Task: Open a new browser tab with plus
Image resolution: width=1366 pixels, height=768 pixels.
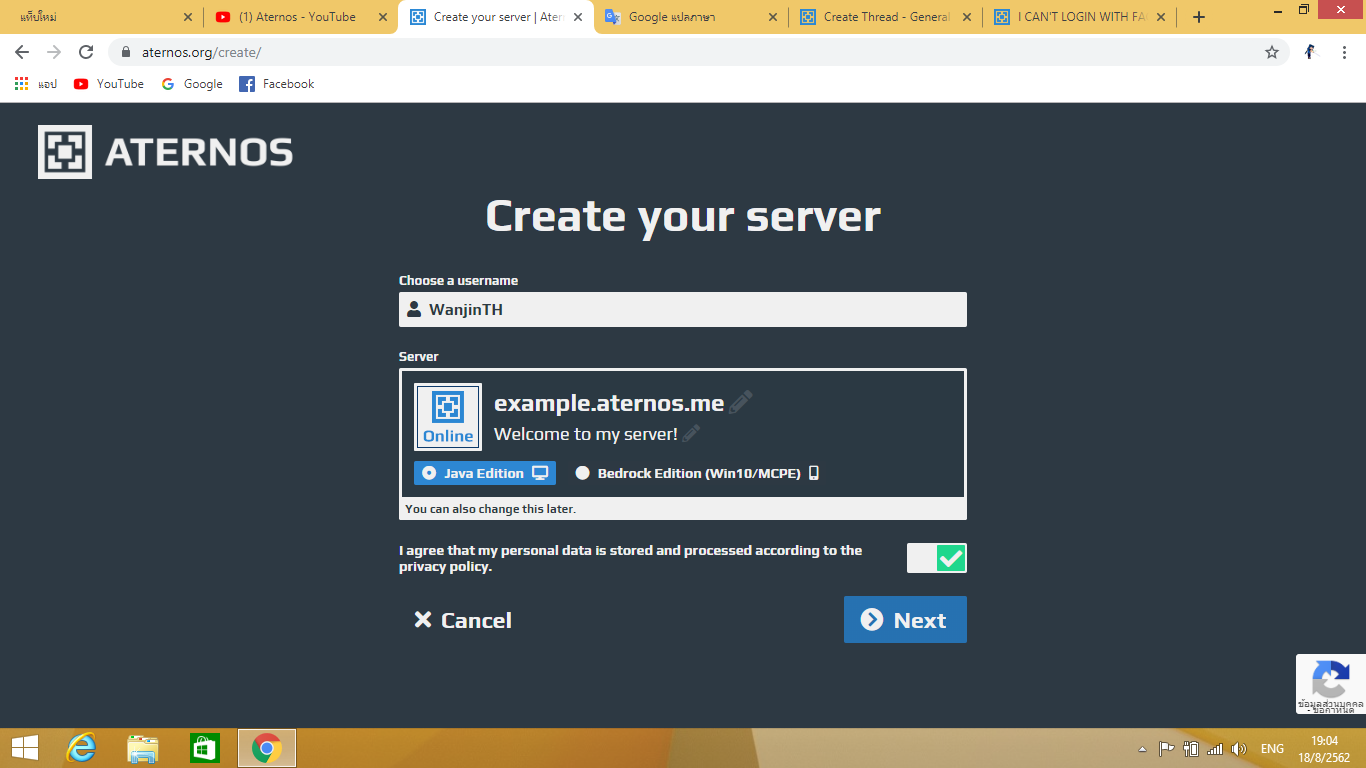Action: [x=1199, y=17]
